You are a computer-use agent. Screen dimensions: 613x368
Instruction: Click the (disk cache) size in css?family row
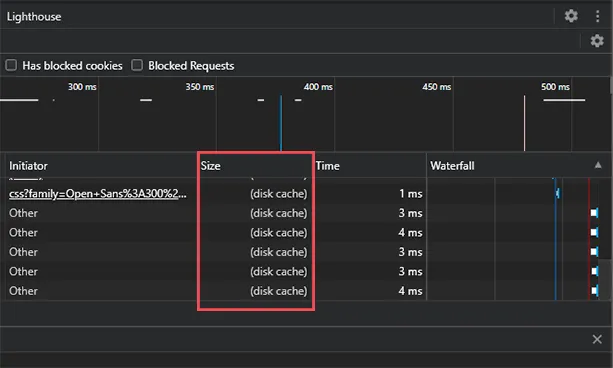(279, 194)
